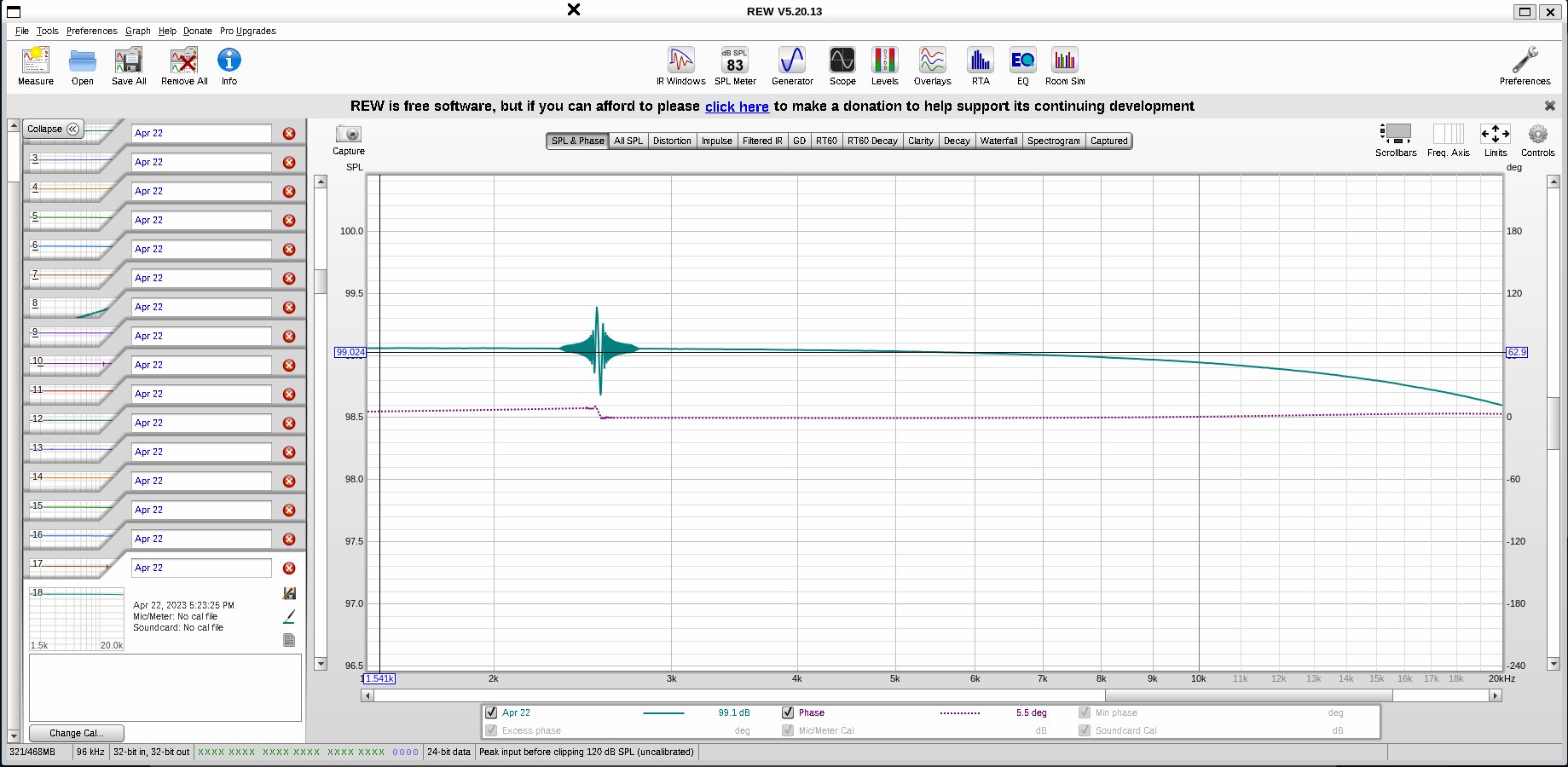Click Remove All measurements icon
The height and width of the screenshot is (767, 1568).
184,66
